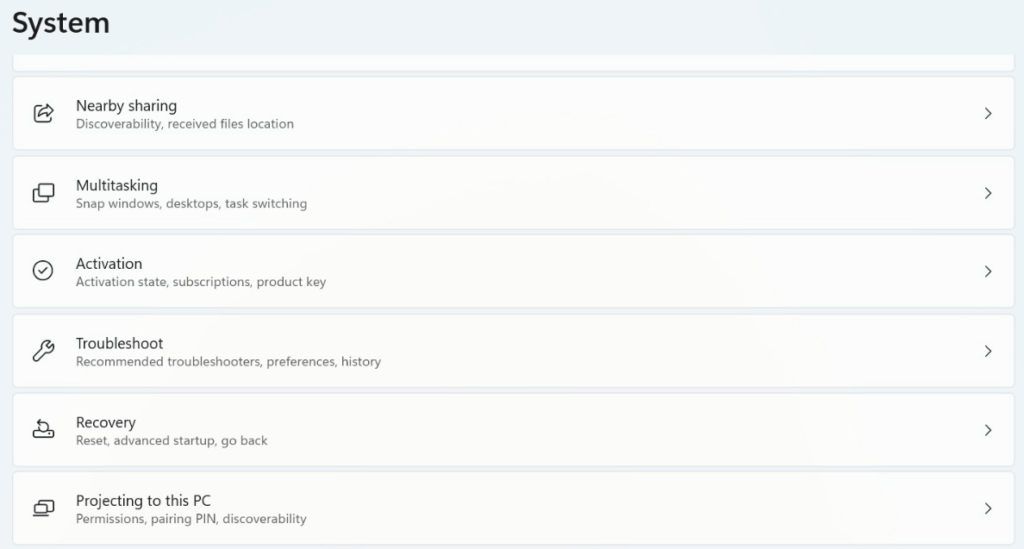Click the Recovery row's right chevron

pos(988,430)
